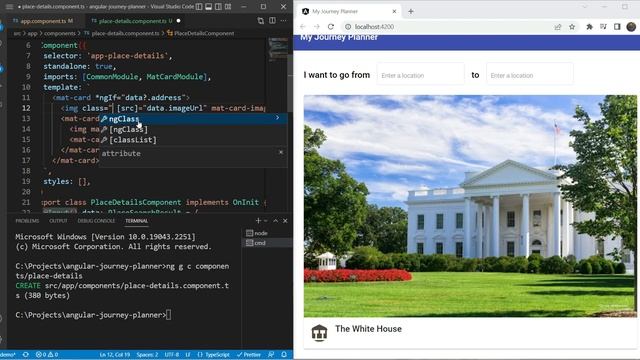Change end of line sequence LF
The width and height of the screenshot is (640, 360).
click(x=188, y=355)
